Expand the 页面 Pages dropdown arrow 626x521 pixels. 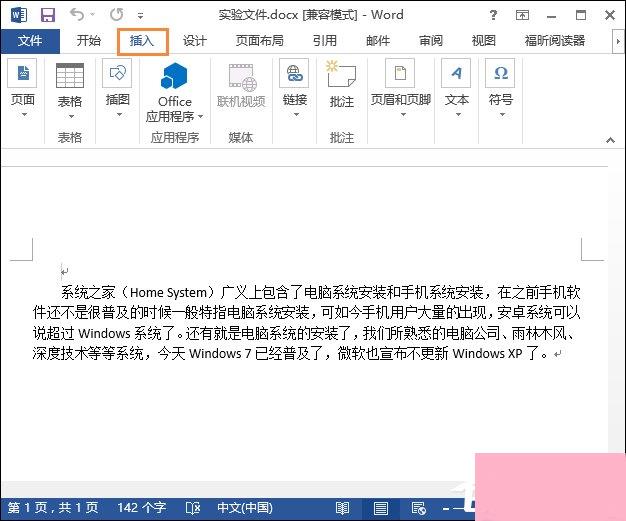pyautogui.click(x=24, y=115)
